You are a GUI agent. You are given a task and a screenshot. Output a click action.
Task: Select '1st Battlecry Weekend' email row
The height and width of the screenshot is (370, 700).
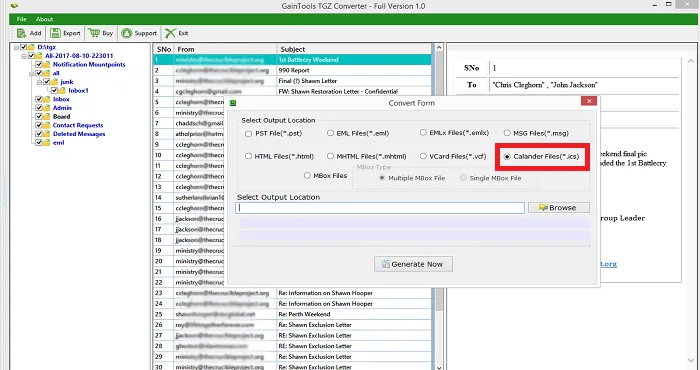[292, 59]
